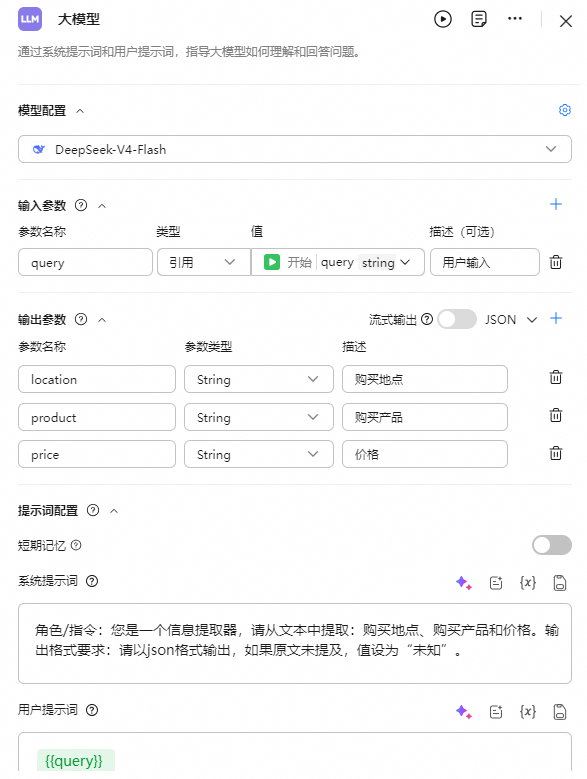
Task: Show help for 用户提示词
Action: [92, 710]
